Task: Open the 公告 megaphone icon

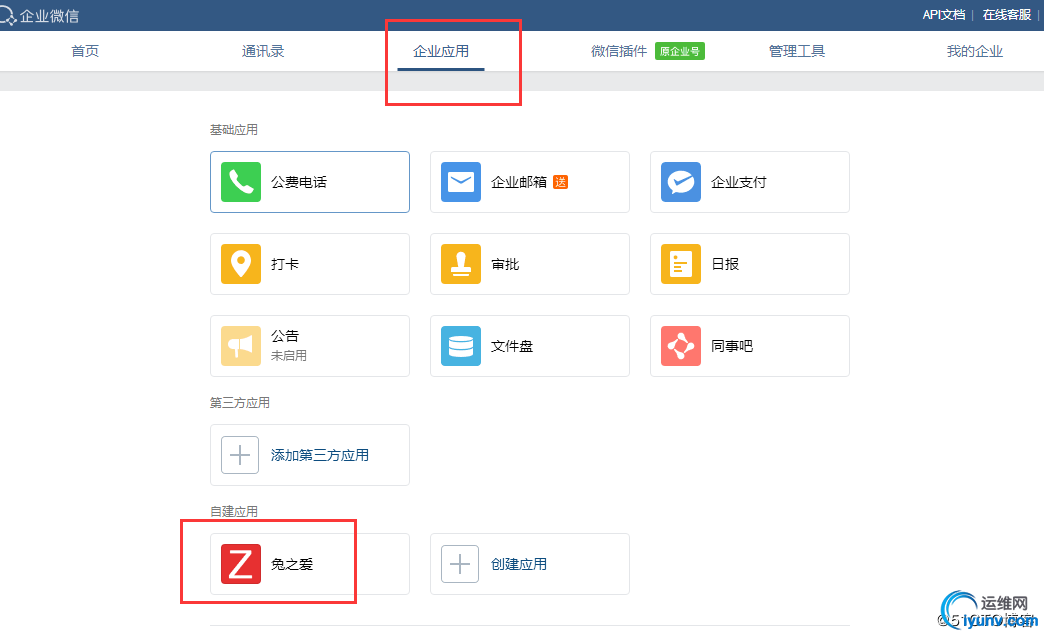Action: 241,346
